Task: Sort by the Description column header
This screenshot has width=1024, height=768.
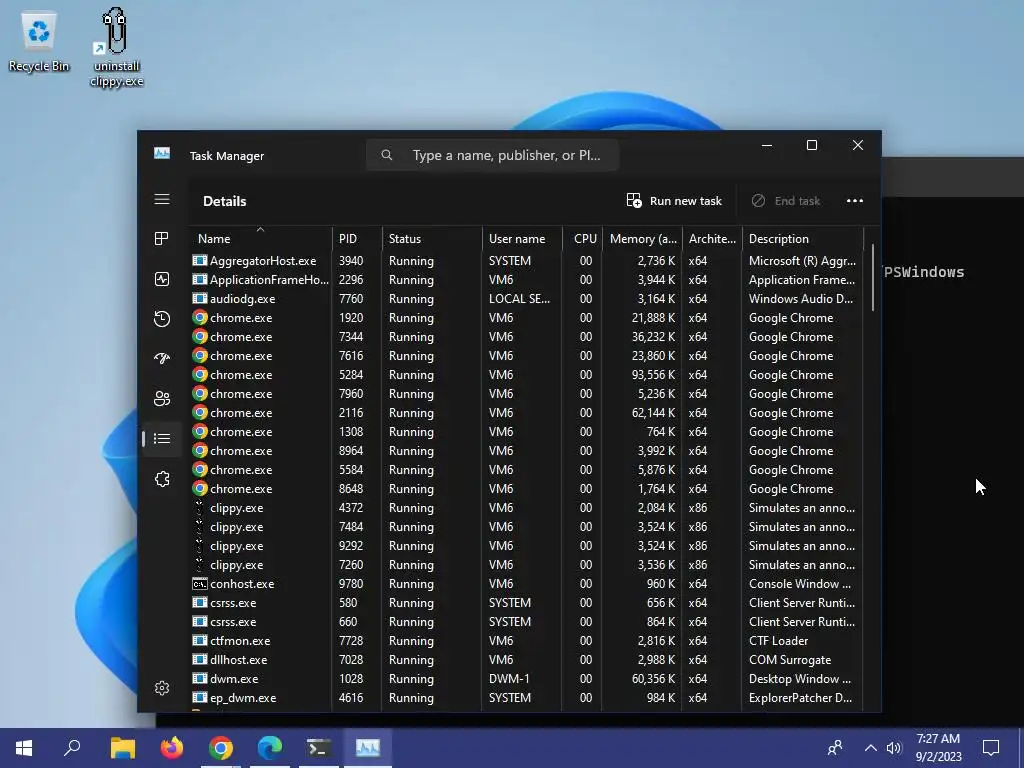Action: (803, 238)
